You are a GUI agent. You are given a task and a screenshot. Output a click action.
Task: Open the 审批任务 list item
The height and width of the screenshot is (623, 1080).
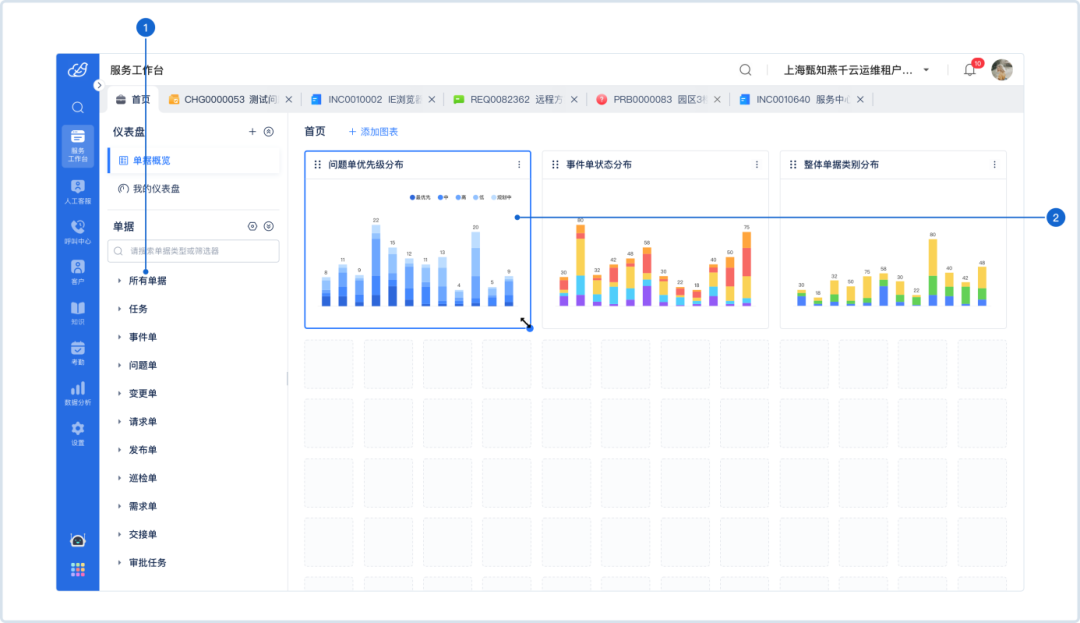[x=147, y=563]
